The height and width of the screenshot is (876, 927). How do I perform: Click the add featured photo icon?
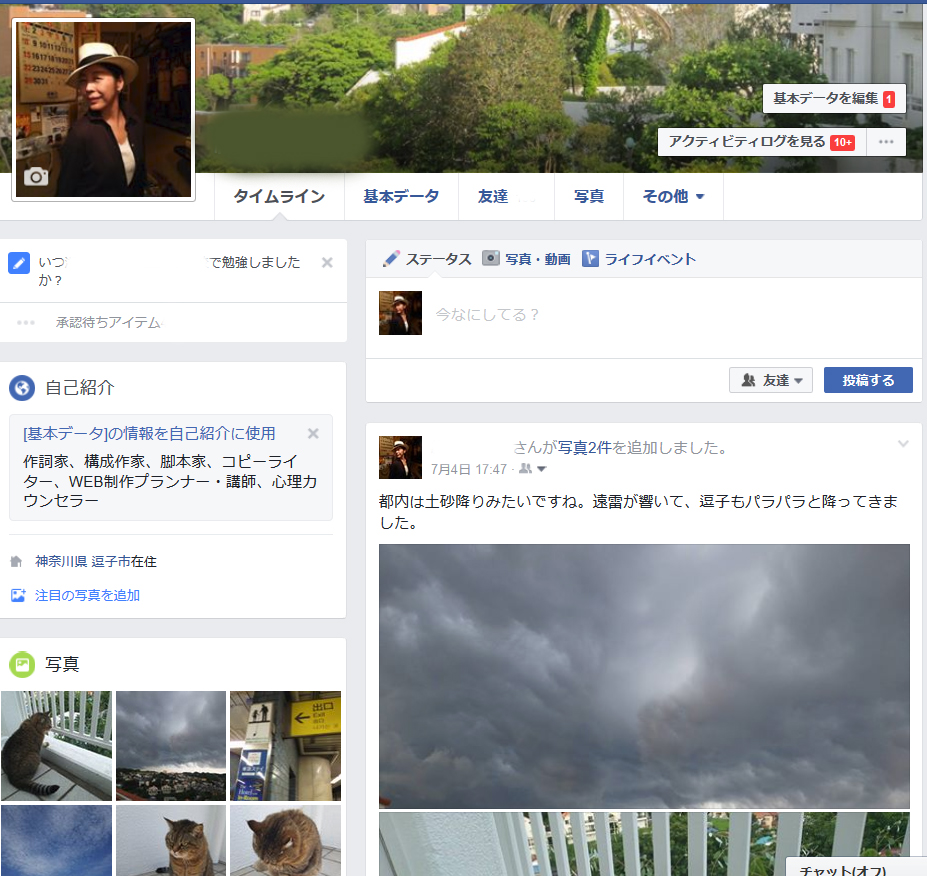pyautogui.click(x=18, y=595)
